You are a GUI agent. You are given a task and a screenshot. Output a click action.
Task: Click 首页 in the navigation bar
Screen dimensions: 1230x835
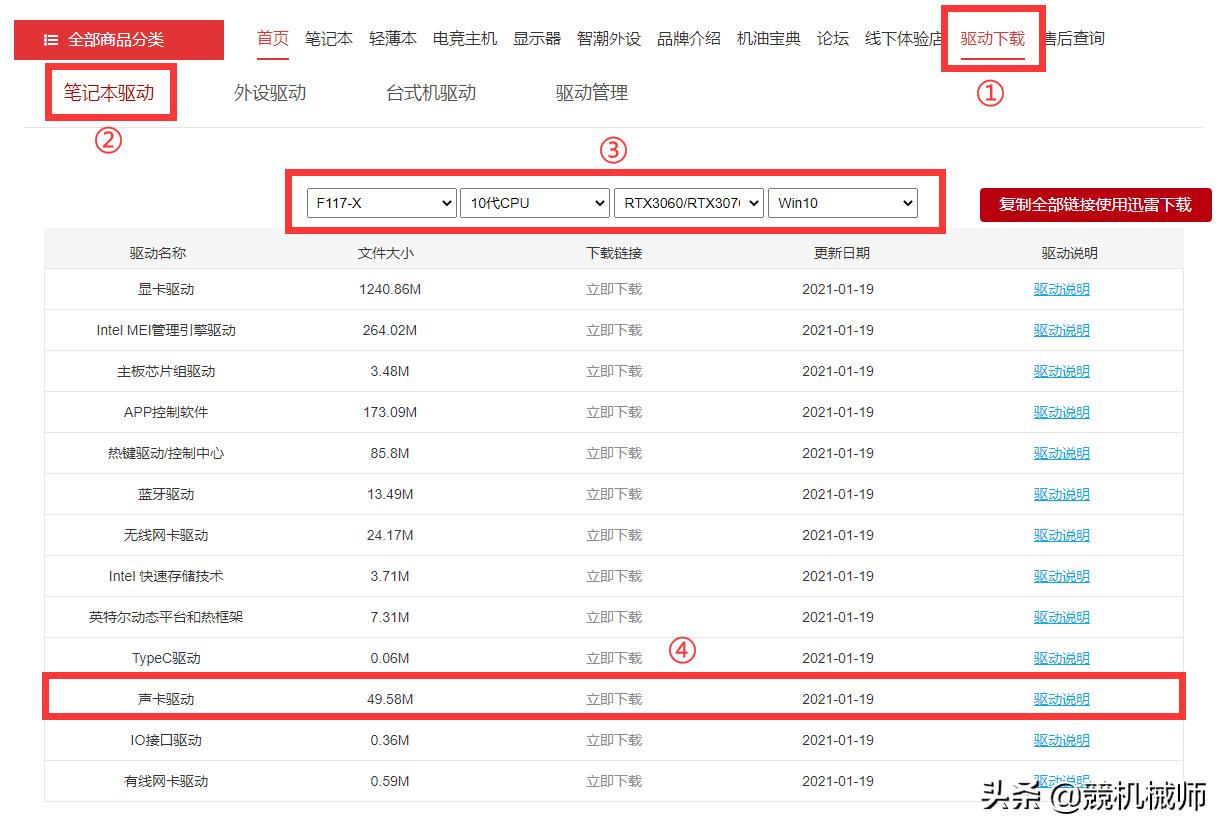click(272, 38)
